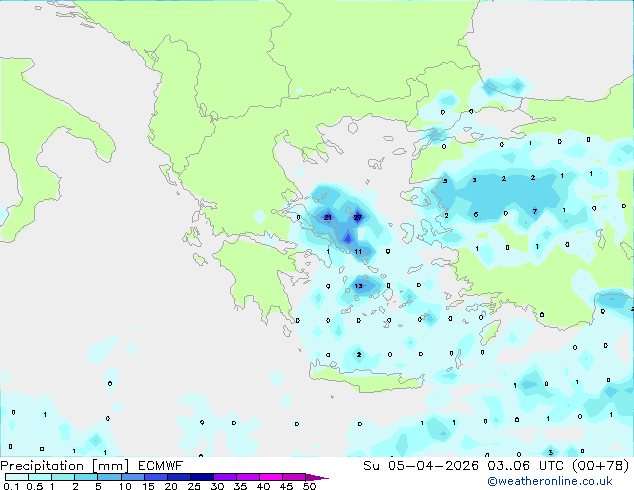
Task: Click the 0.1–0.5 mm legend color swatch
Action: pos(17,477)
